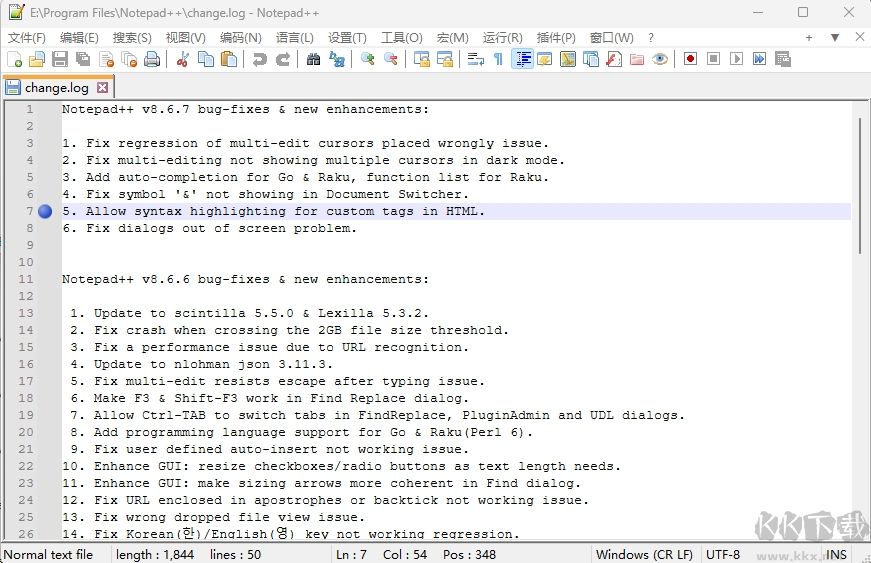This screenshot has width=871, height=563.
Task: Open the 插件(P) menu
Action: (556, 38)
